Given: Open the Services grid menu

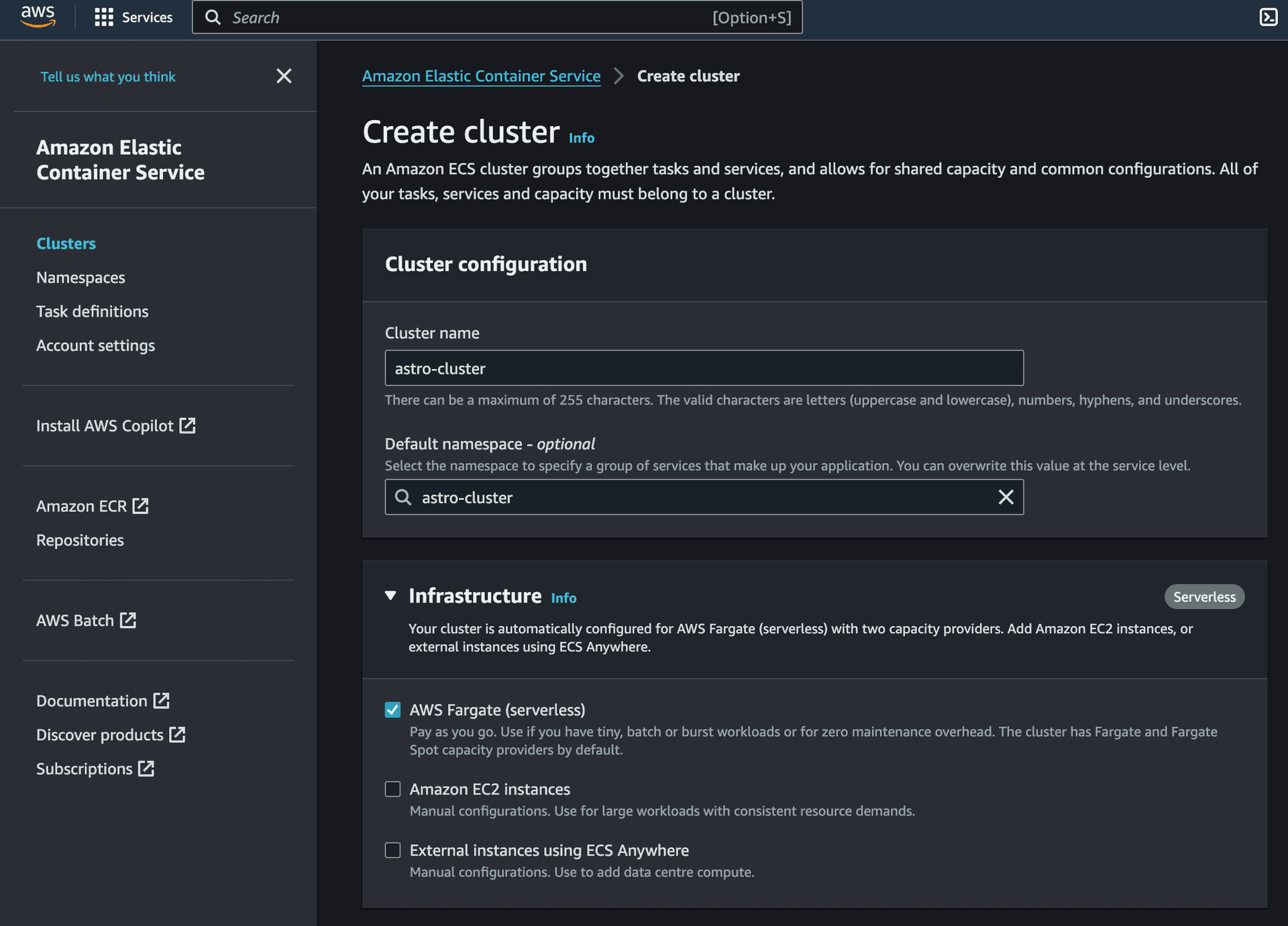Looking at the screenshot, I should pyautogui.click(x=104, y=17).
